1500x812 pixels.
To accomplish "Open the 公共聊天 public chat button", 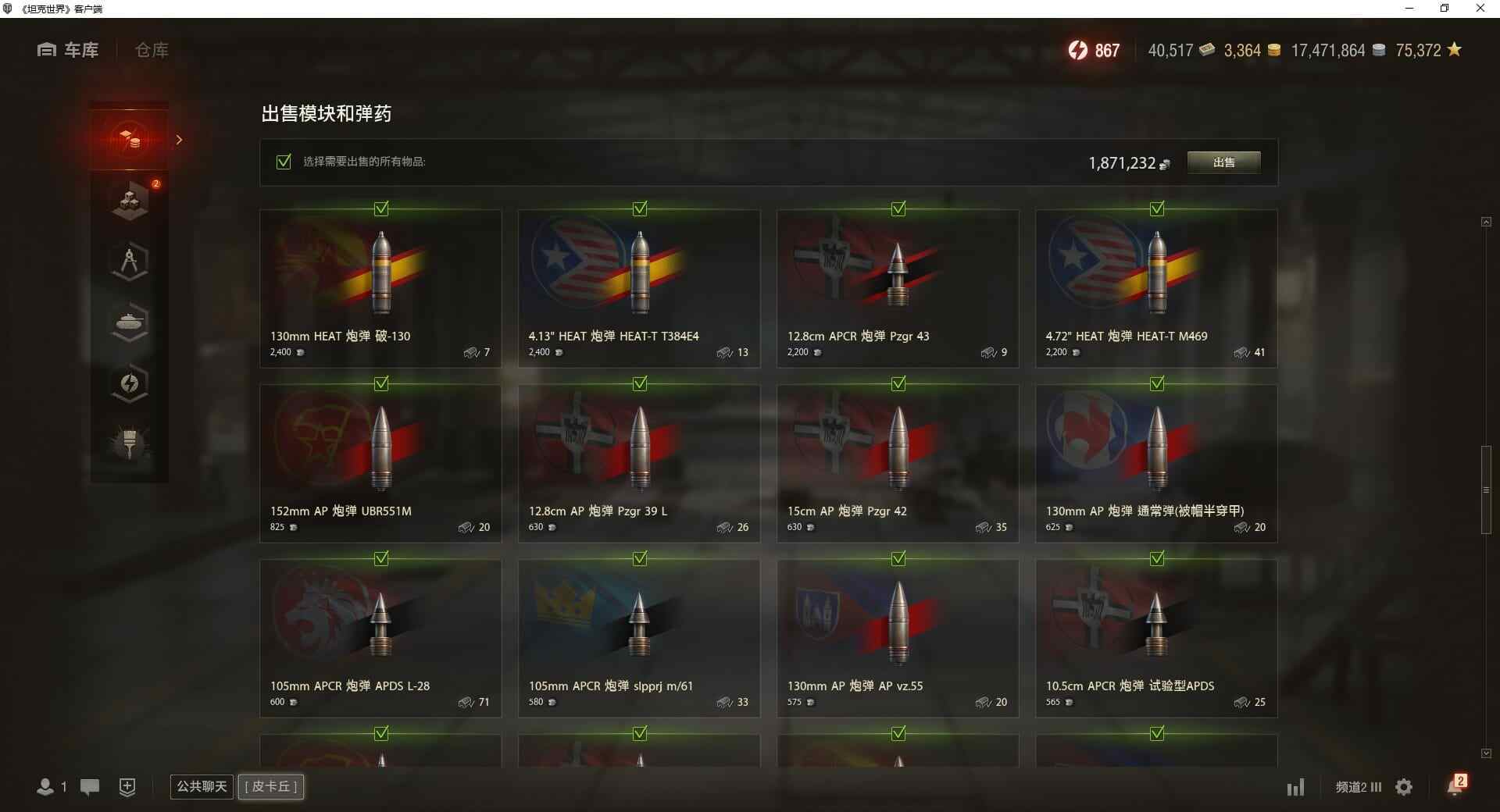I will click(202, 786).
